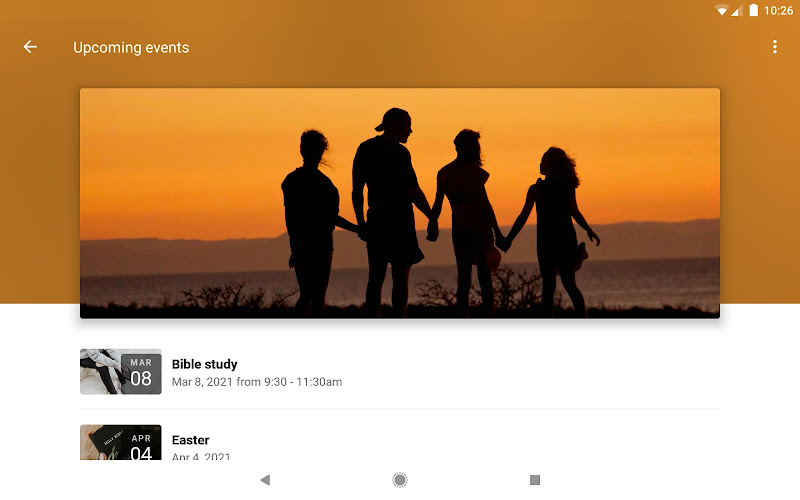Tap the APR 04 date badge

coord(141,445)
